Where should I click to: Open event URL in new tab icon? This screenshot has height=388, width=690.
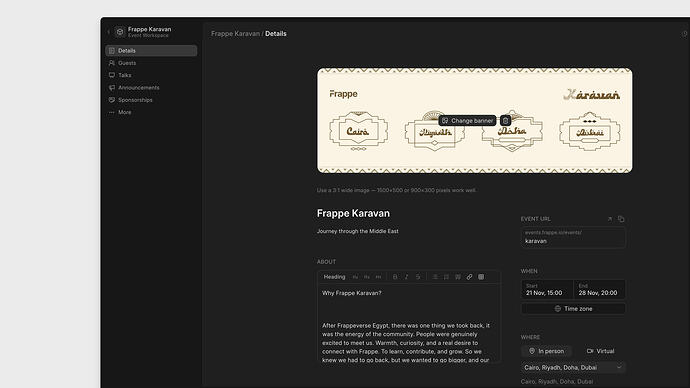[x=609, y=219]
